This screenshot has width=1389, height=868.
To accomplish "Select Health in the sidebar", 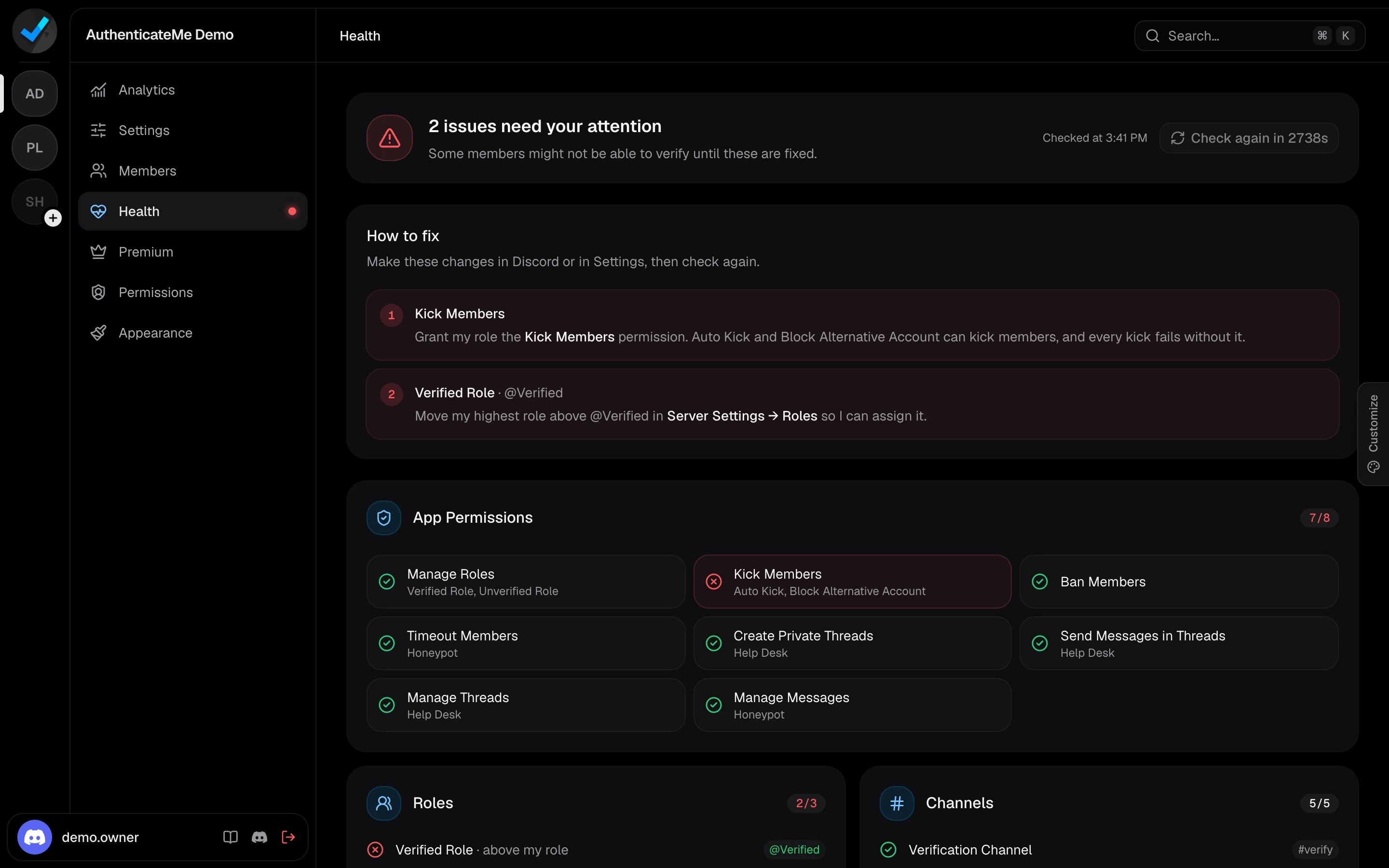I will coord(193,211).
